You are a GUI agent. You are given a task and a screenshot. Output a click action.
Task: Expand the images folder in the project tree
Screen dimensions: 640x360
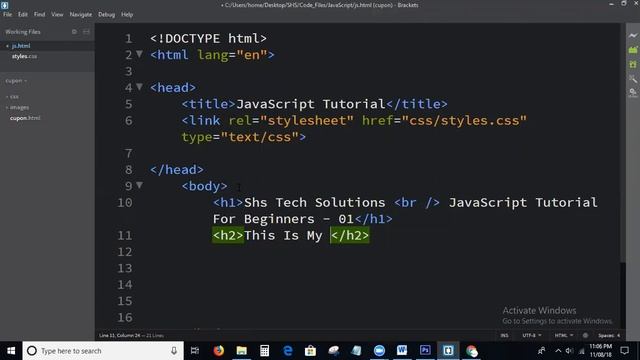tap(18, 107)
